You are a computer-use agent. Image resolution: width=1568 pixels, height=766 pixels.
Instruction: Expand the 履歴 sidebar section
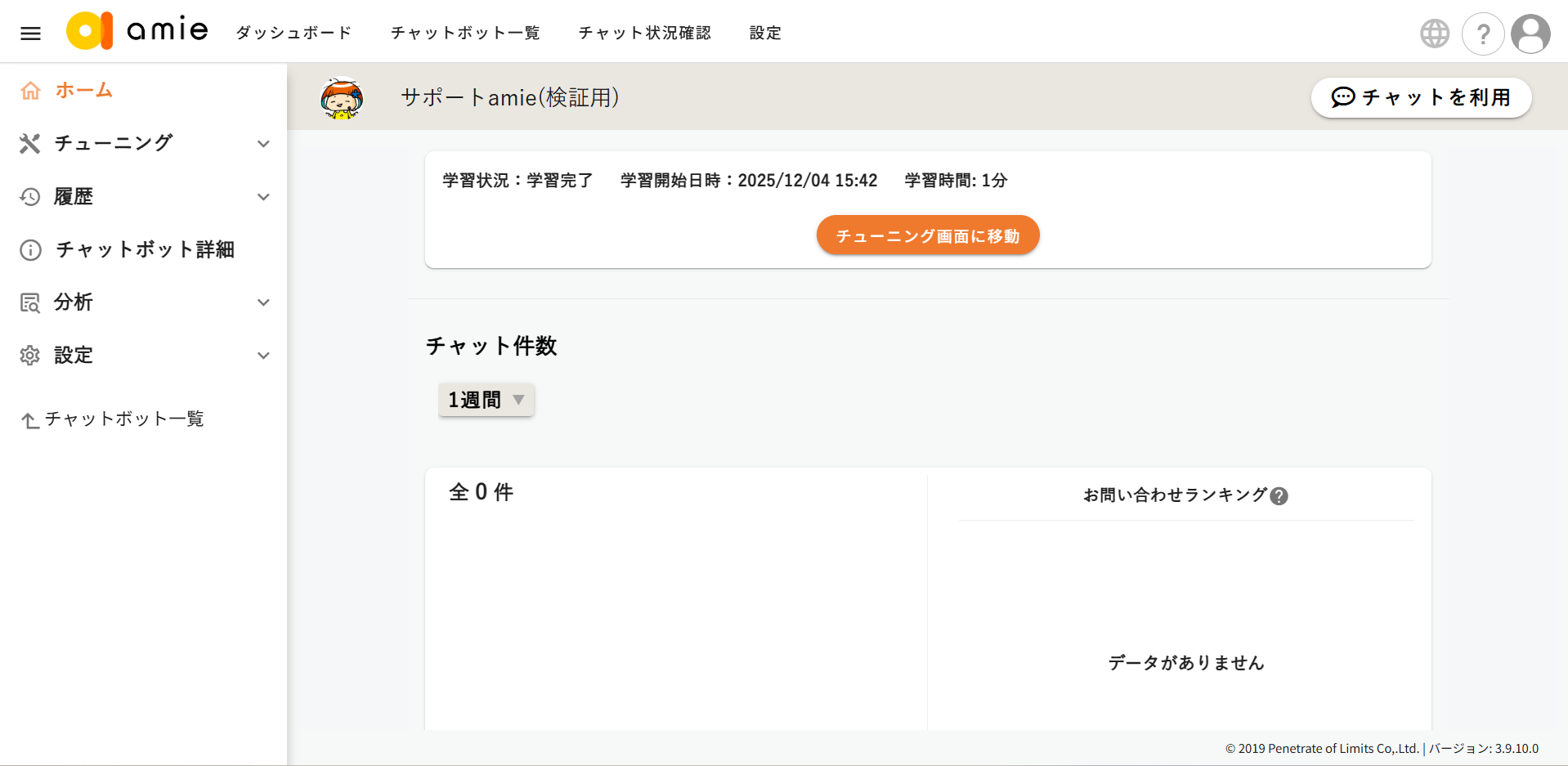[263, 197]
